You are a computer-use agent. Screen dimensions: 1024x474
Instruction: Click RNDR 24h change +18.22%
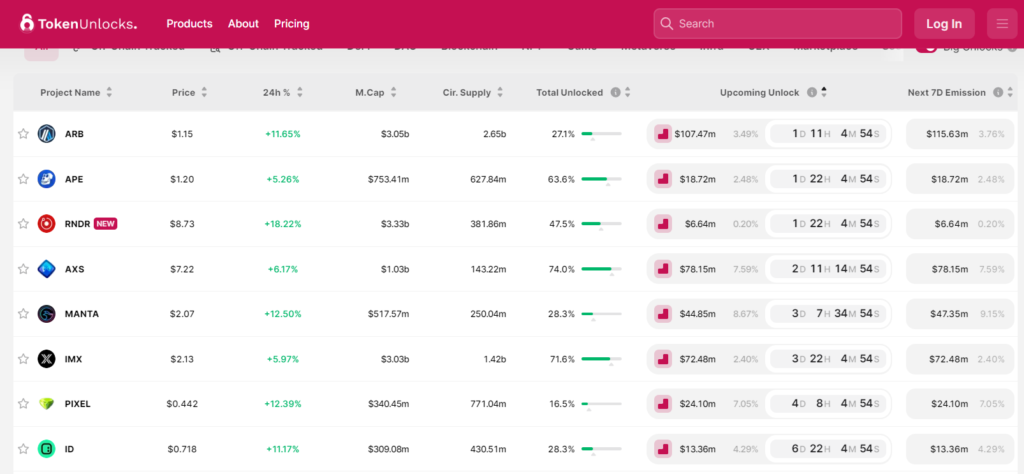283,224
